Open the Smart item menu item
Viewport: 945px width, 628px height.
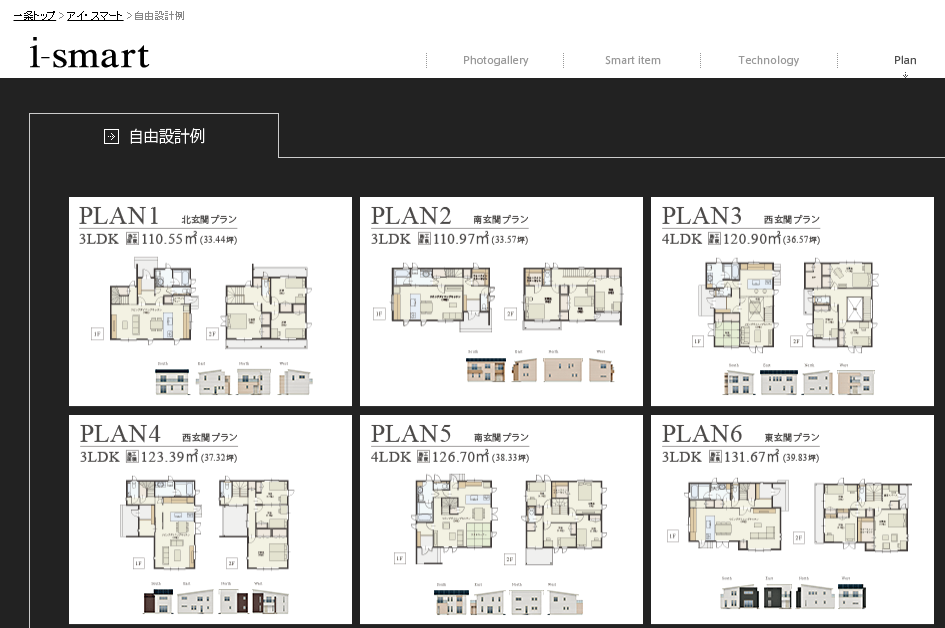632,60
